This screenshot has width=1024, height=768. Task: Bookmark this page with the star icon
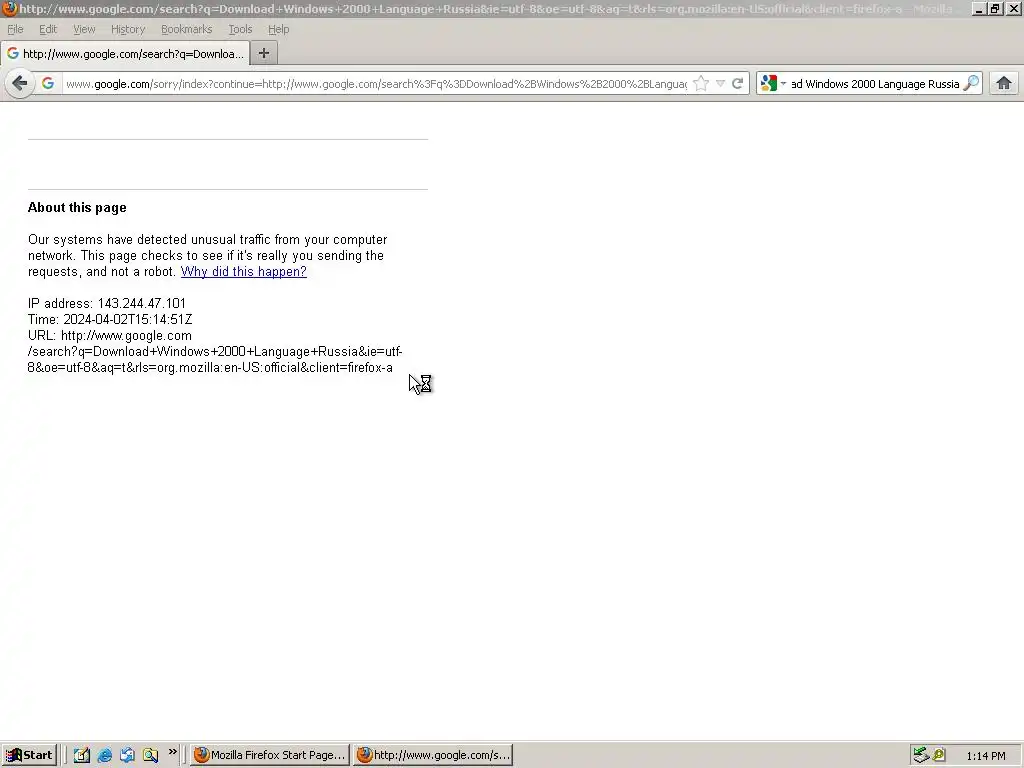click(x=701, y=84)
